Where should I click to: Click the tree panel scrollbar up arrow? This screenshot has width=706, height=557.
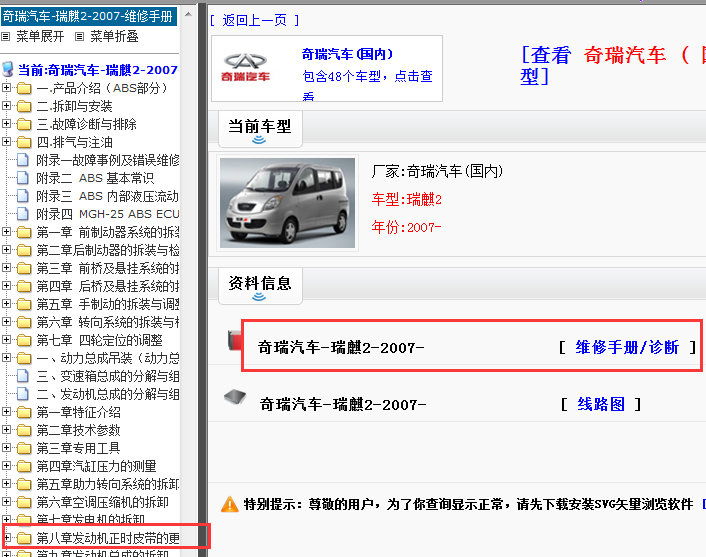pos(189,14)
